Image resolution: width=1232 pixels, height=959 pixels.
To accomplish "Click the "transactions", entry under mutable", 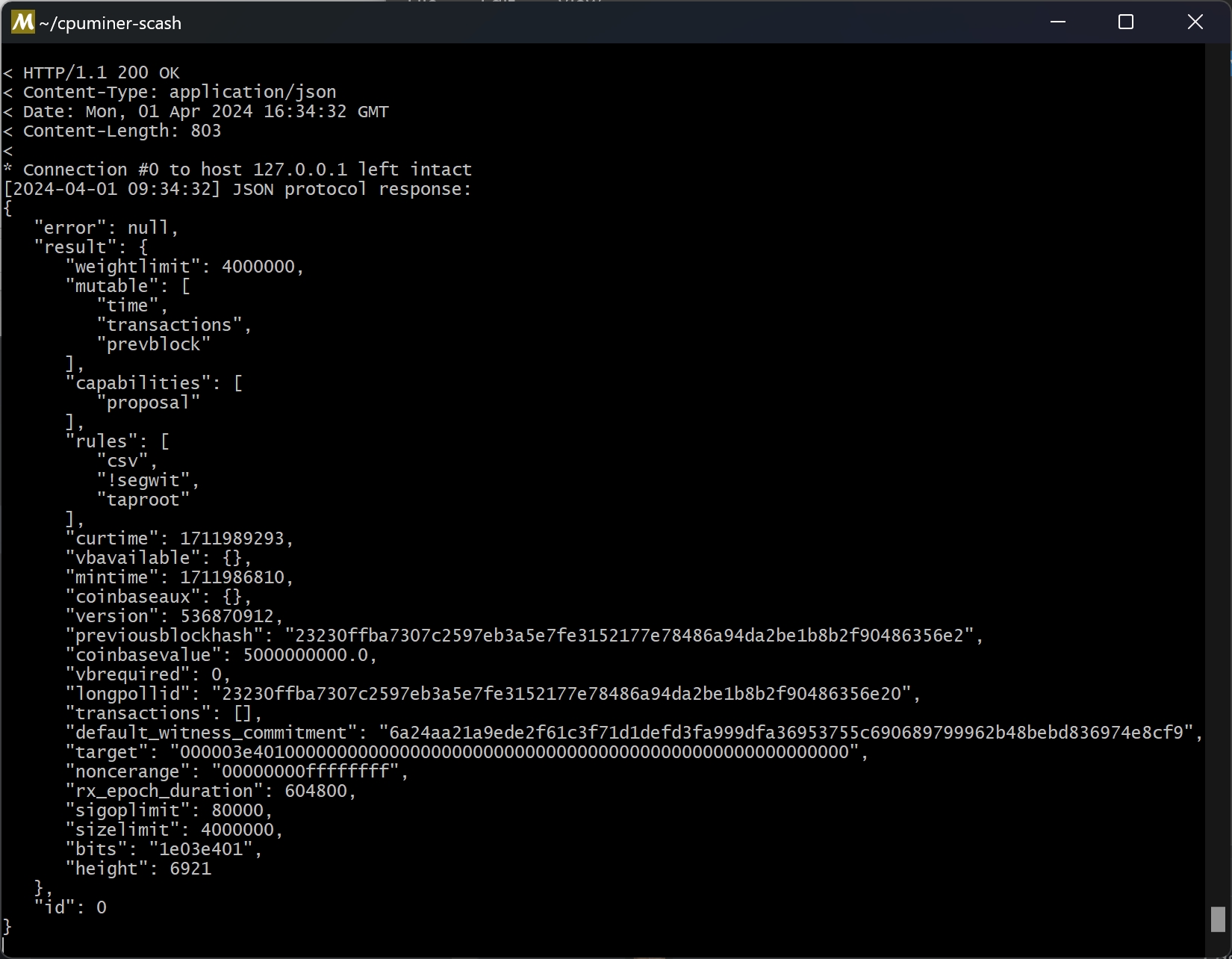I will click(175, 325).
